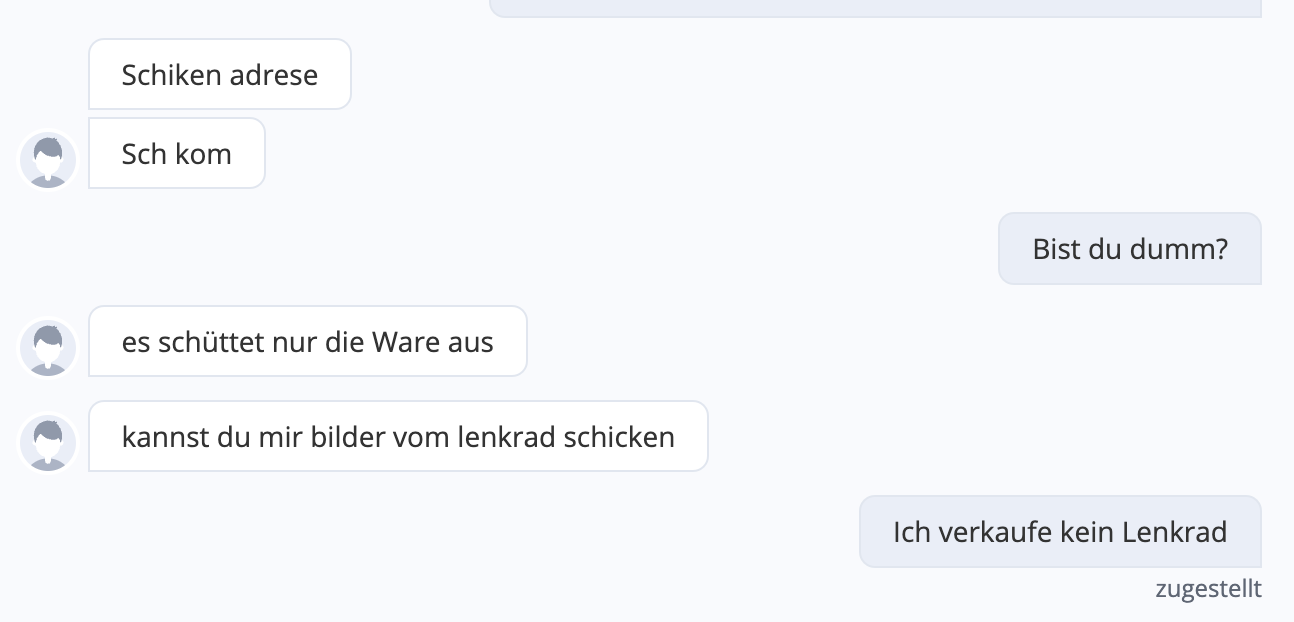
Task: Click the 'kannst du mir bilder' message bubble
Action: pyautogui.click(x=398, y=436)
